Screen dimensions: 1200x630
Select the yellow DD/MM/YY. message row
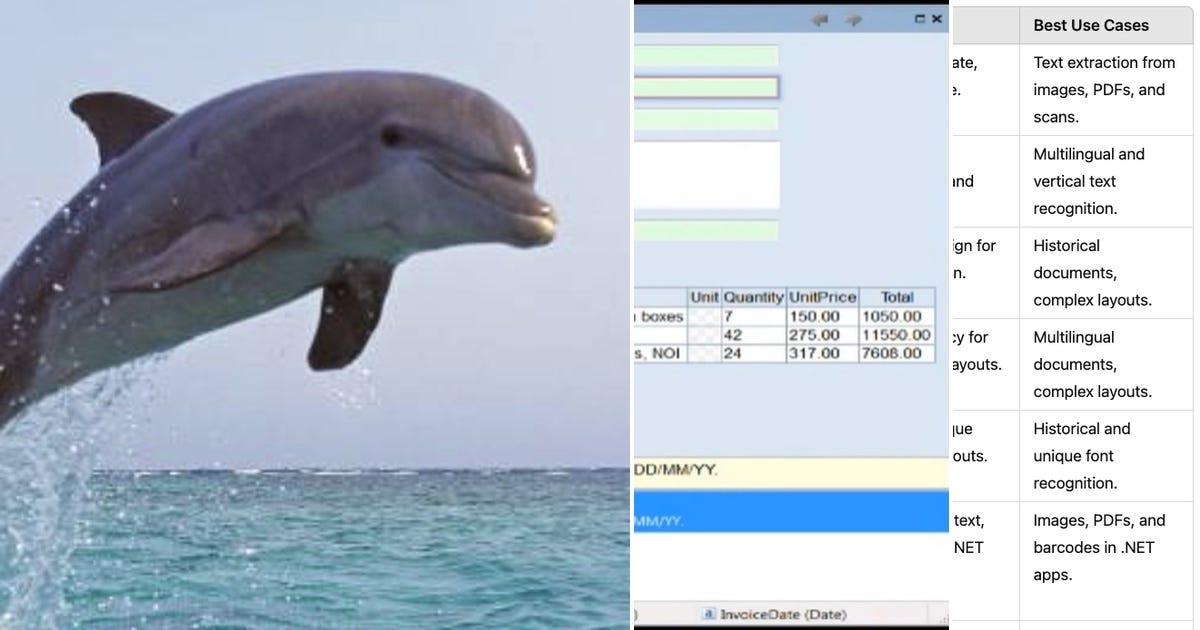pyautogui.click(x=791, y=473)
